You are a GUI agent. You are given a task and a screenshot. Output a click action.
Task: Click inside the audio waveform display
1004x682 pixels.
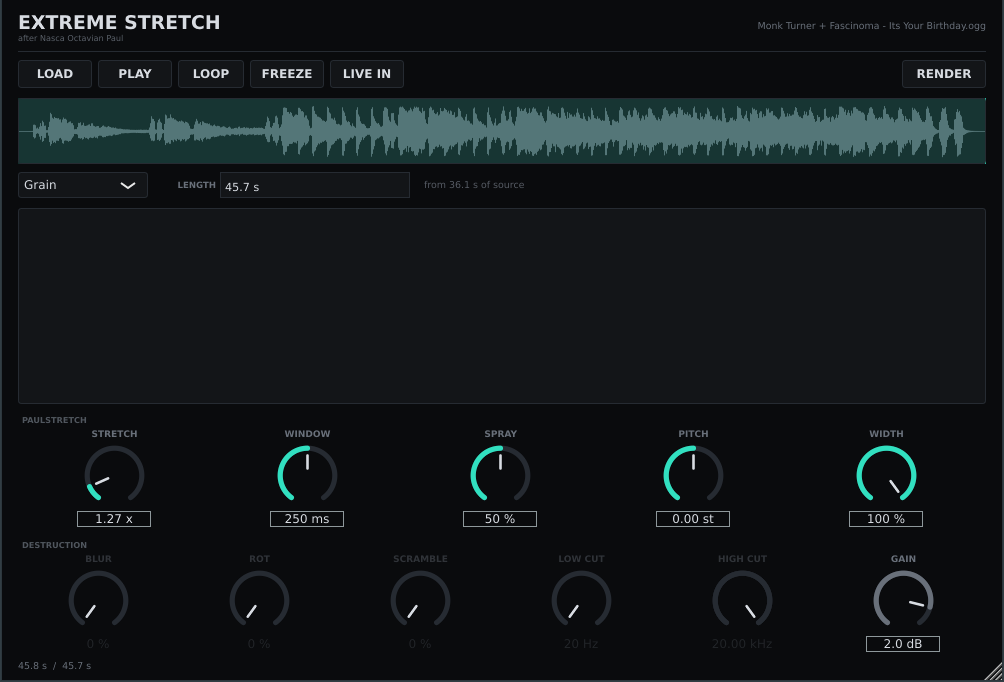pos(502,131)
